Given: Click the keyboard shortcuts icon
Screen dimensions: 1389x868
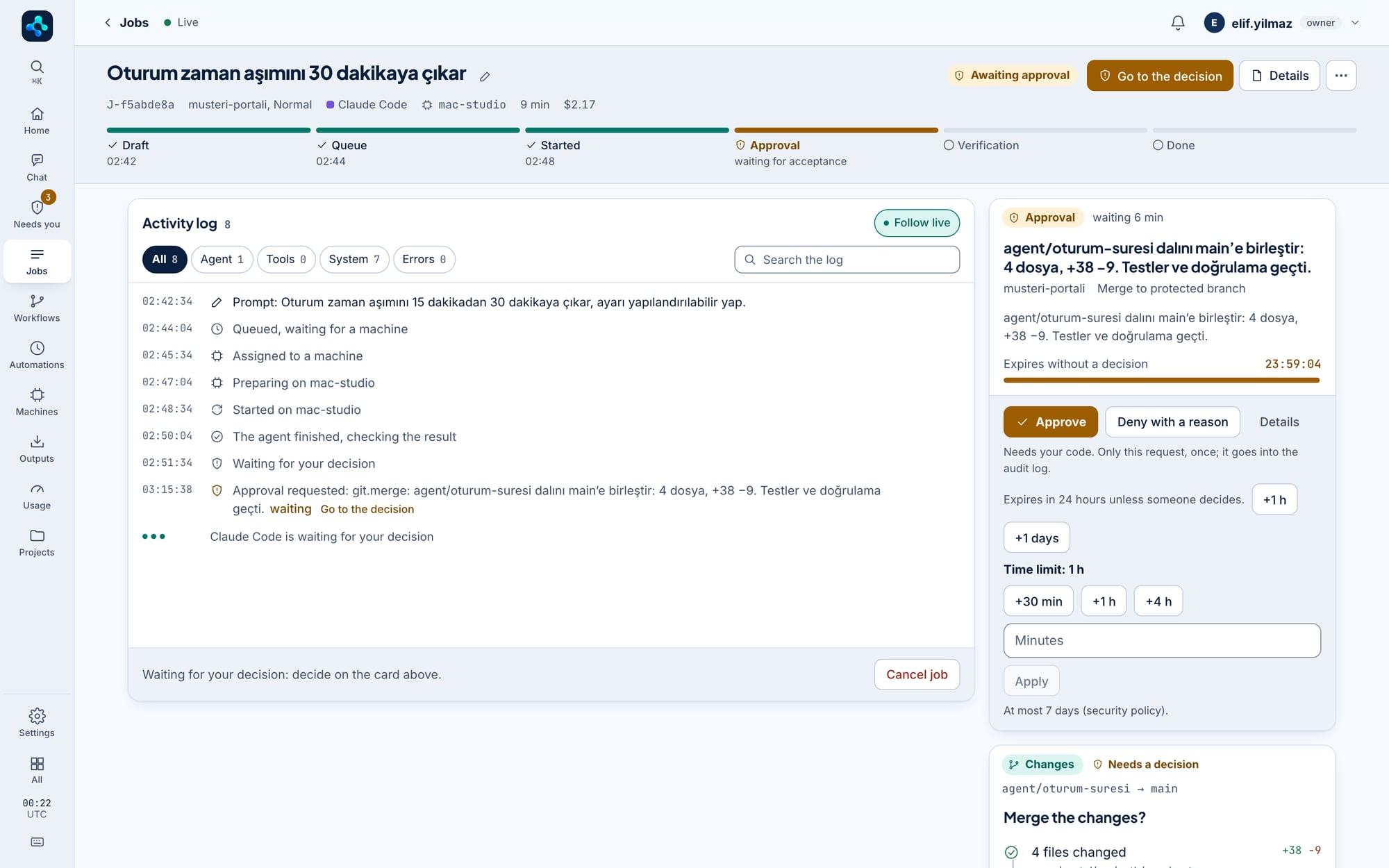Looking at the screenshot, I should pos(37,842).
